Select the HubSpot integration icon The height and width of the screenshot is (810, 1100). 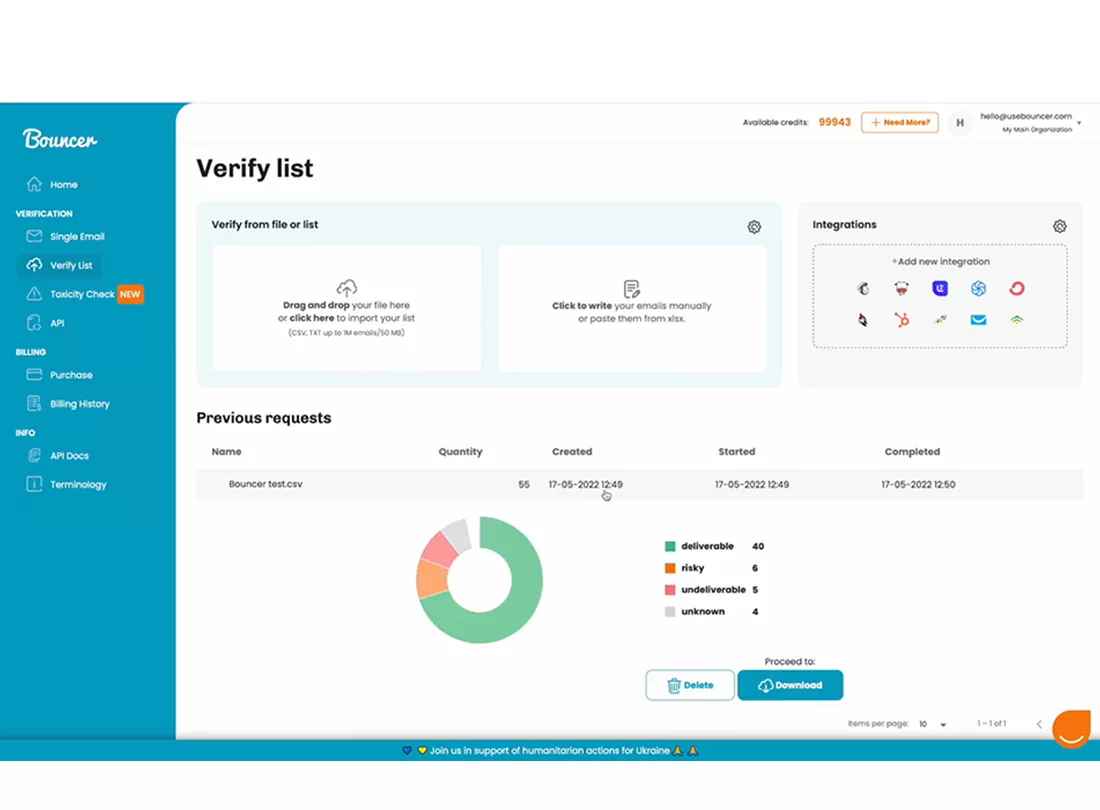point(901,320)
